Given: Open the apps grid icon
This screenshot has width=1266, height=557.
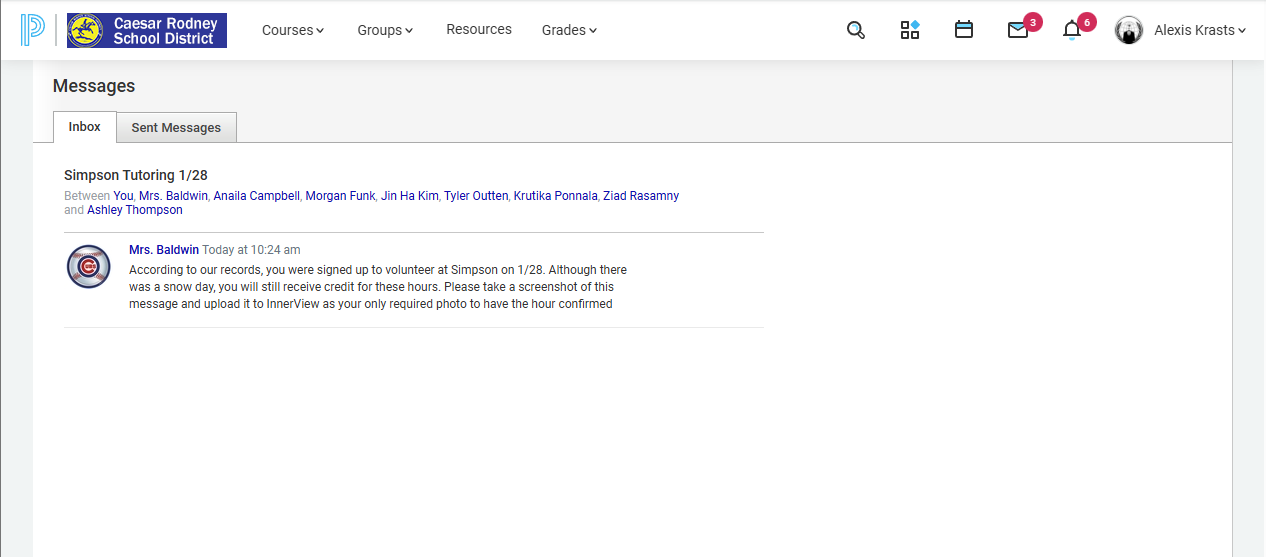Looking at the screenshot, I should tap(909, 30).
